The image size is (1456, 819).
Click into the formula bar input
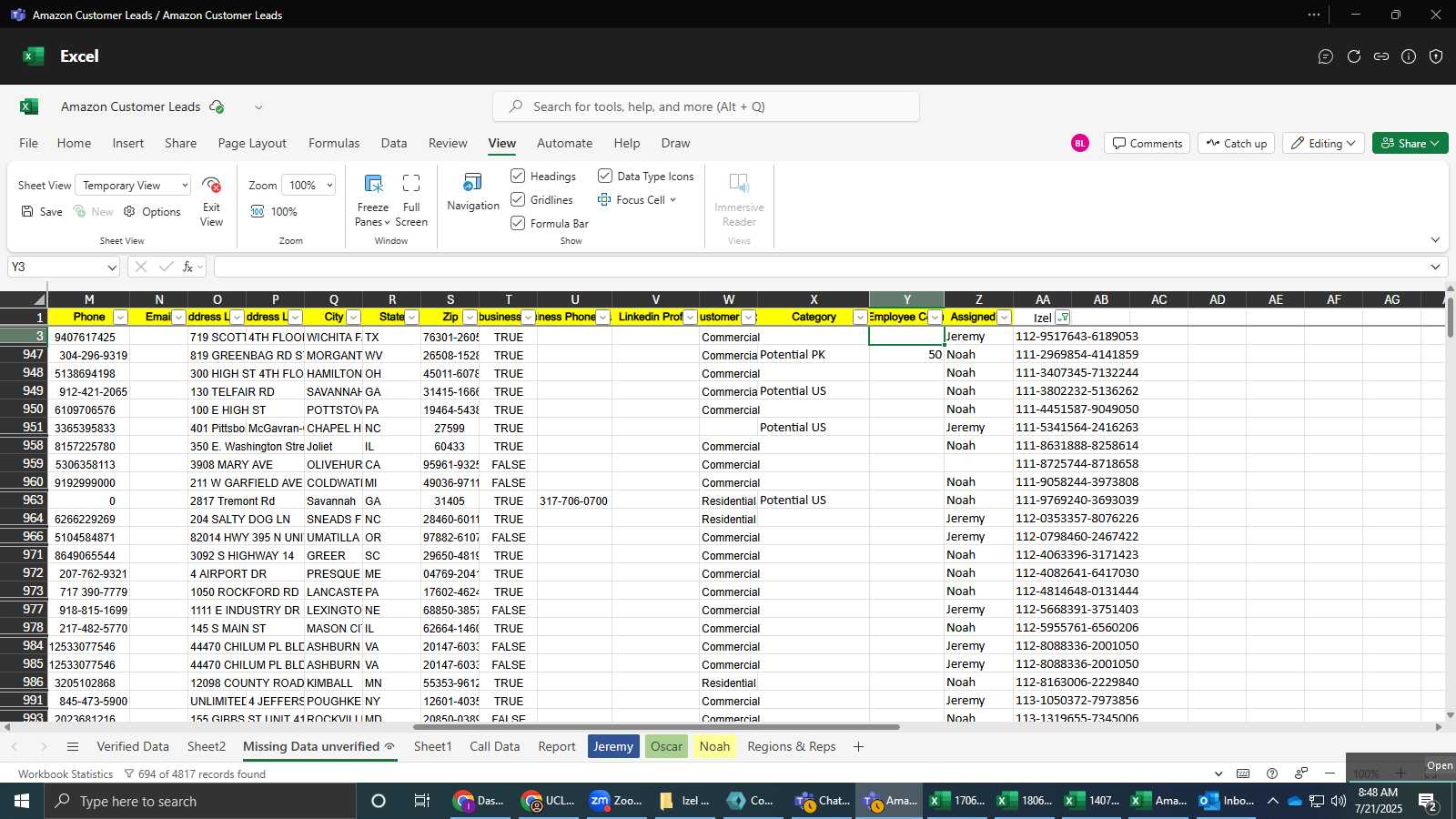(x=819, y=267)
